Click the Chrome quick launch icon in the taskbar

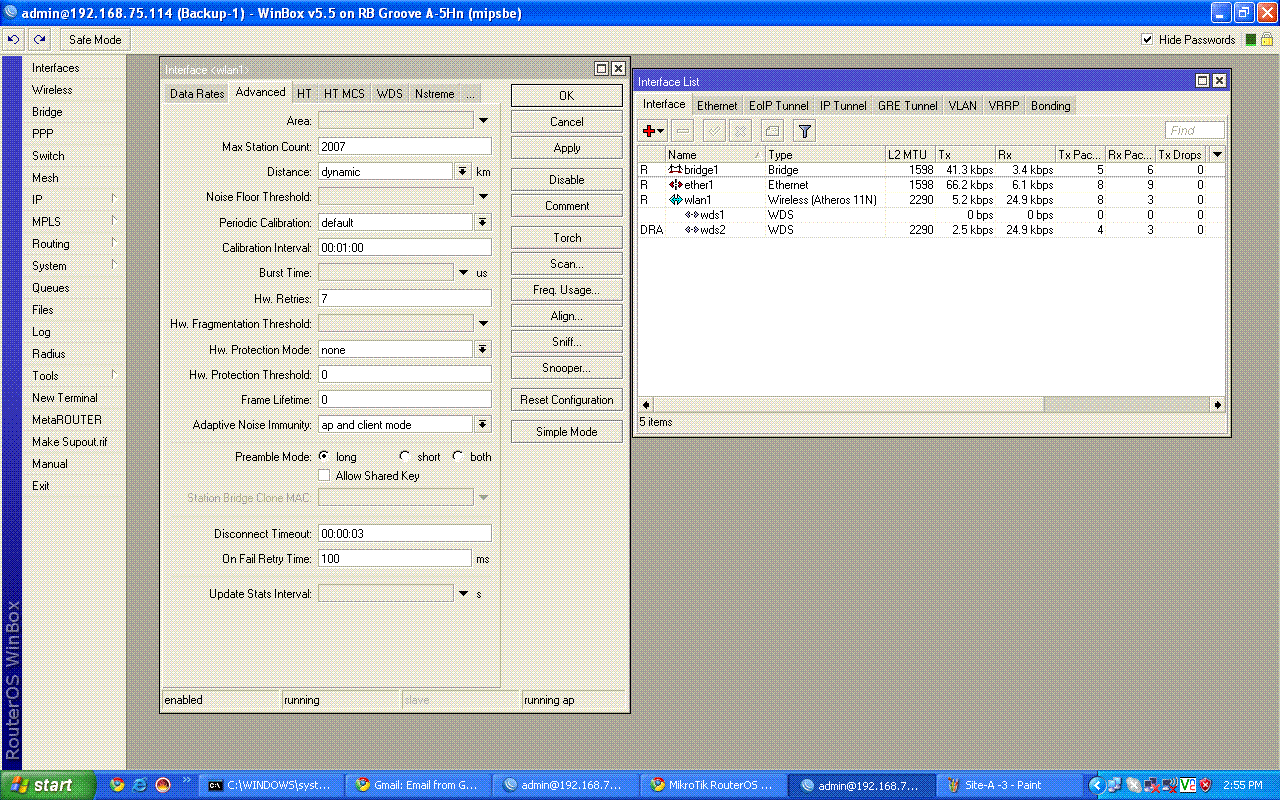click(117, 785)
